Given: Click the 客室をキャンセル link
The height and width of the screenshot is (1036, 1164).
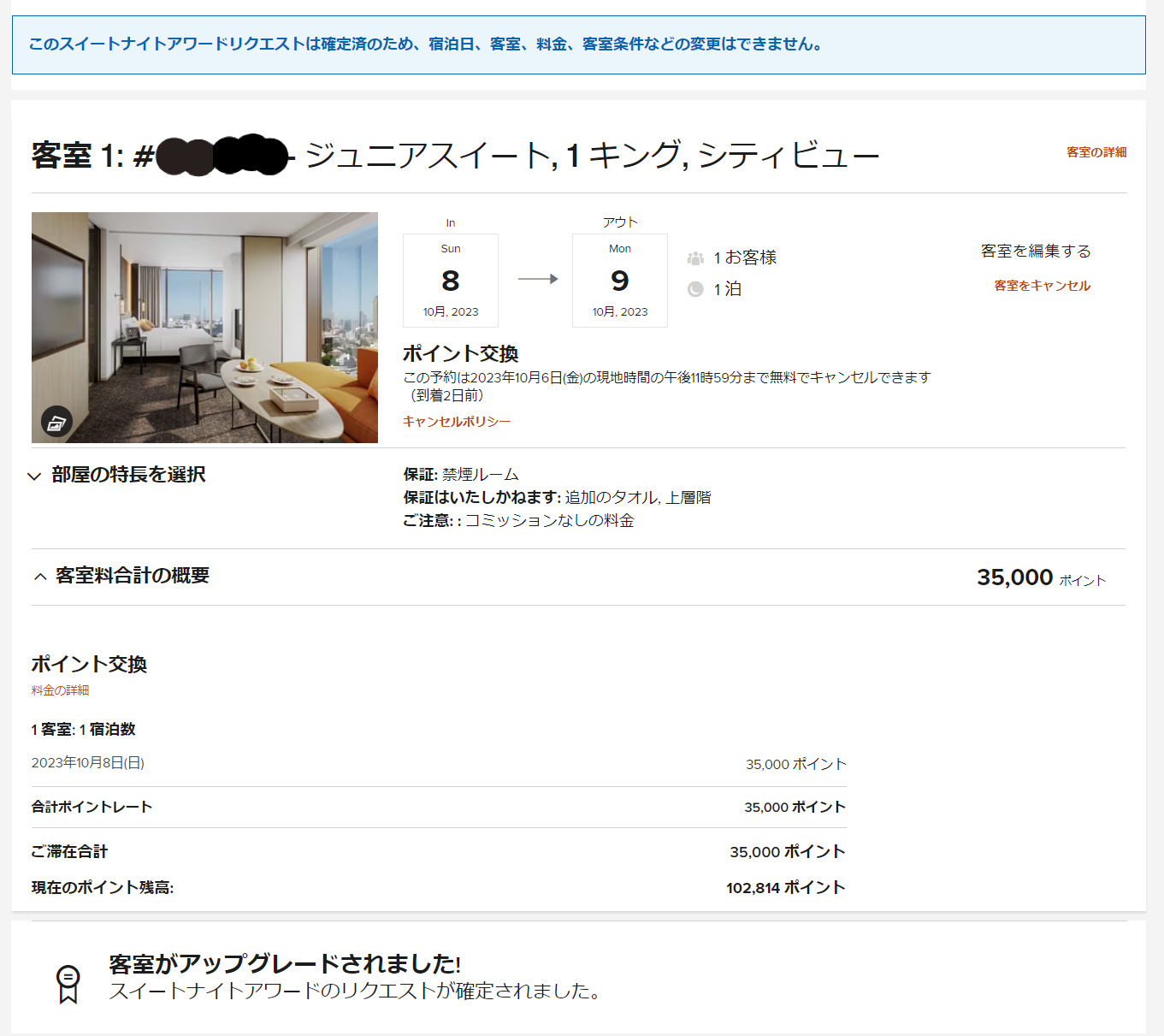Looking at the screenshot, I should (x=1042, y=286).
